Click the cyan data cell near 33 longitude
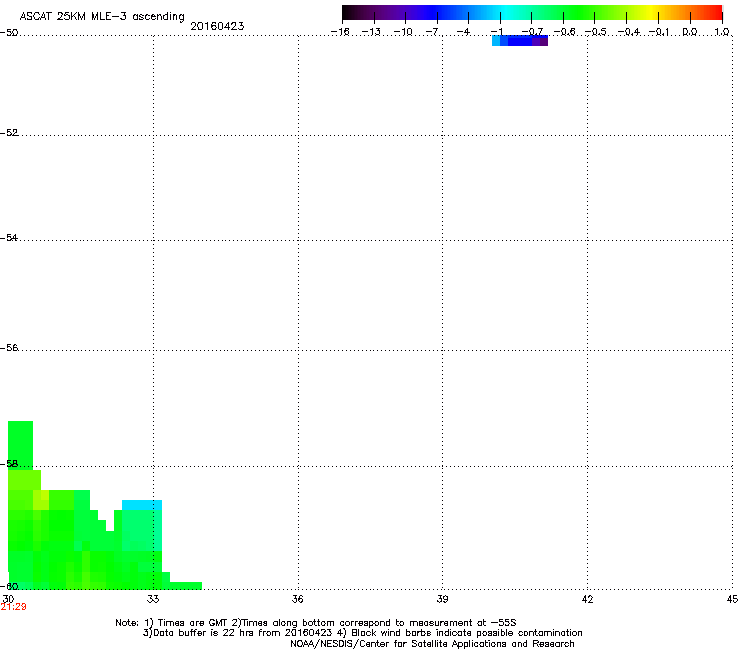 tap(142, 505)
